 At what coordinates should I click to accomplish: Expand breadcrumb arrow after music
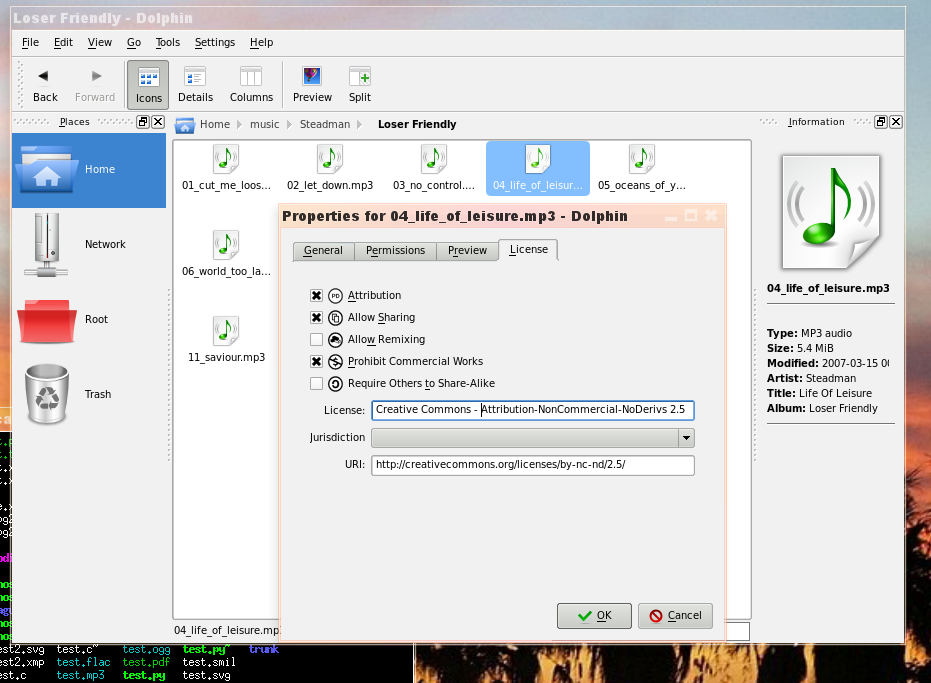point(290,125)
